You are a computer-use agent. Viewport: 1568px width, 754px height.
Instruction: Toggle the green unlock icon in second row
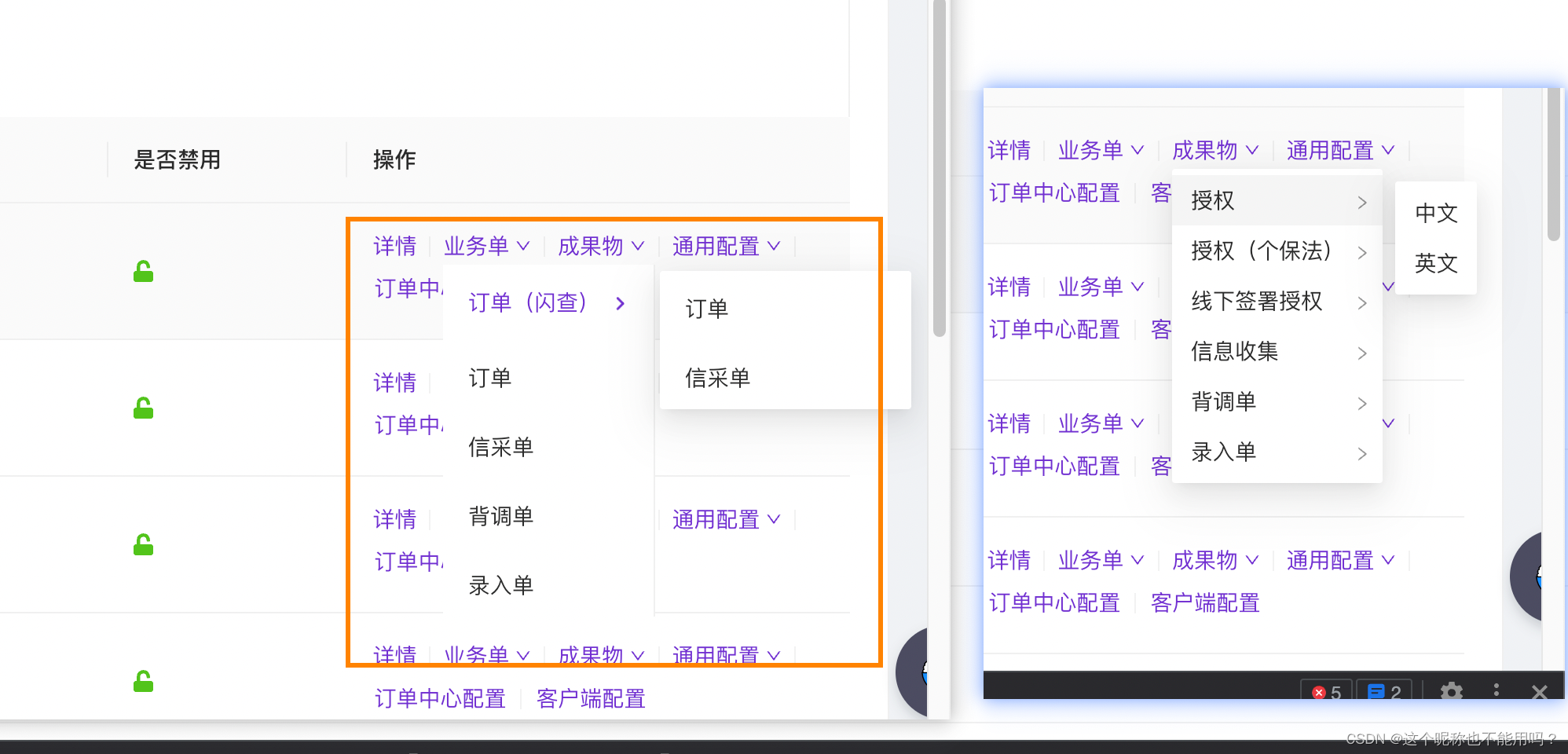point(143,407)
